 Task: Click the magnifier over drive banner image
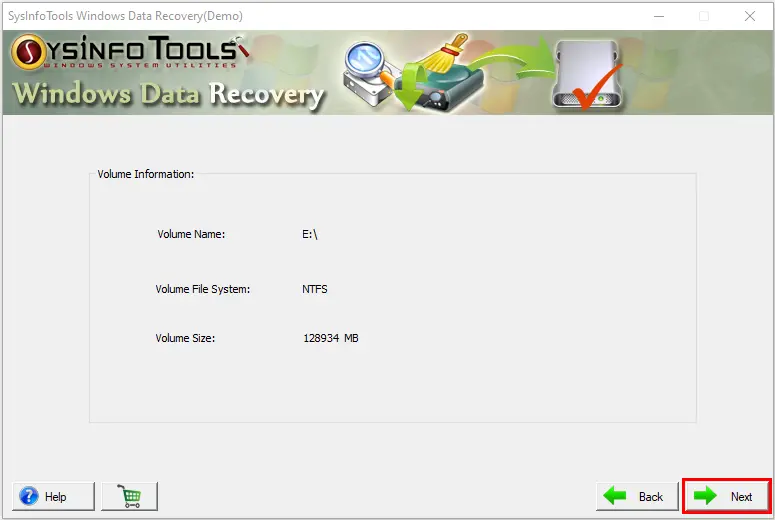pyautogui.click(x=366, y=72)
